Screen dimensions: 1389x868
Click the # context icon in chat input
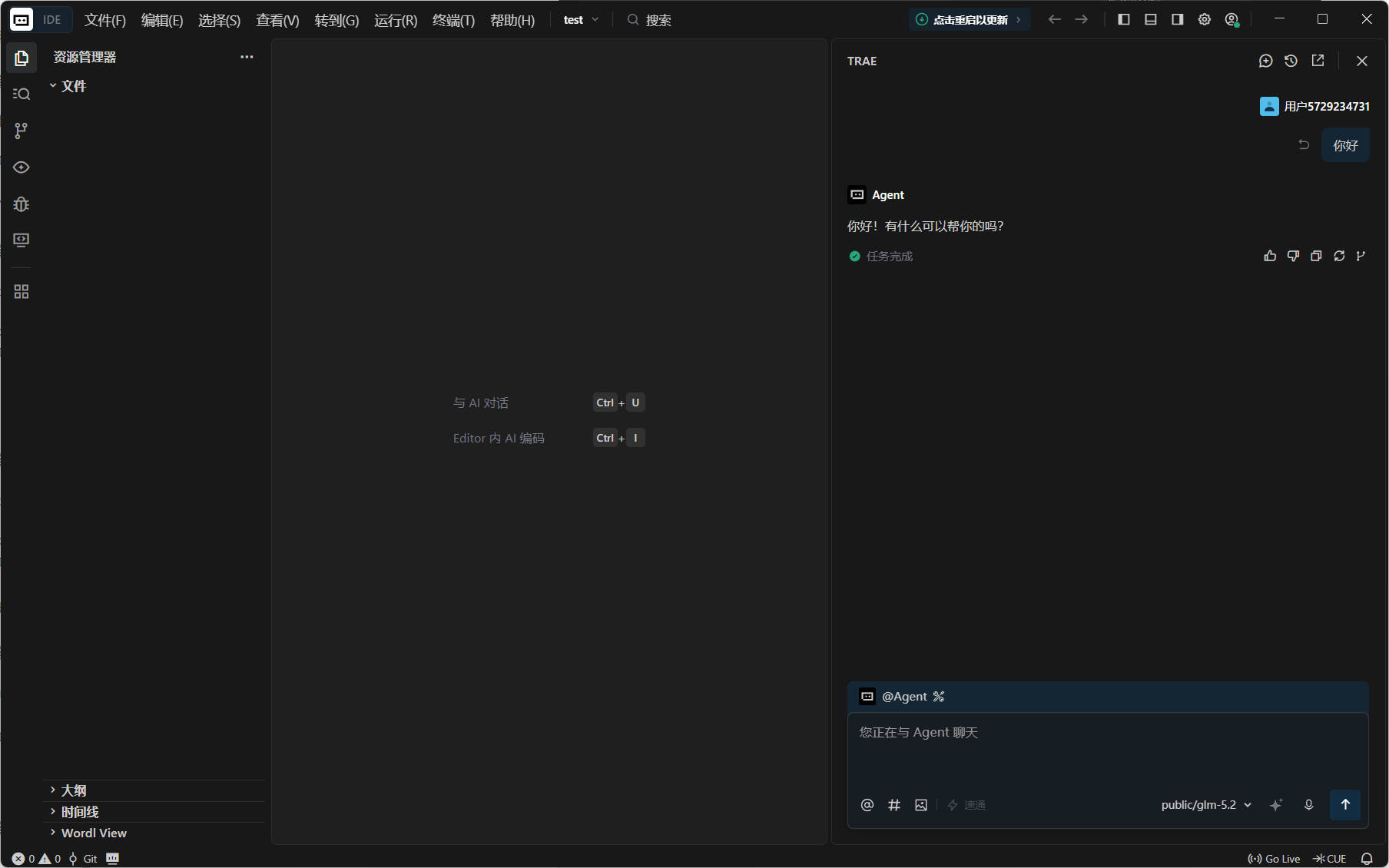[x=894, y=805]
